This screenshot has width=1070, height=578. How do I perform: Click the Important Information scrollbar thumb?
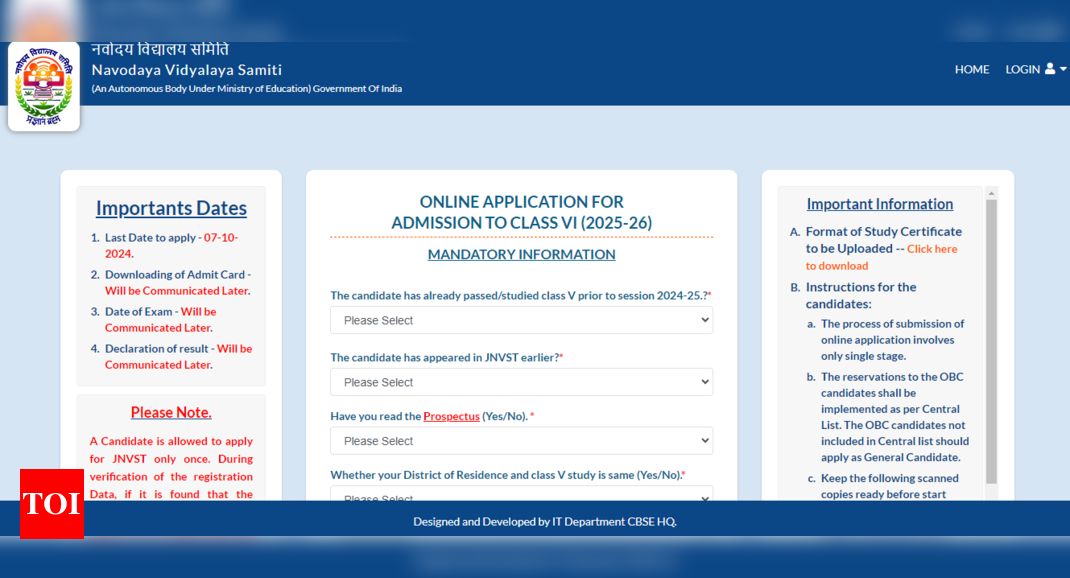992,341
